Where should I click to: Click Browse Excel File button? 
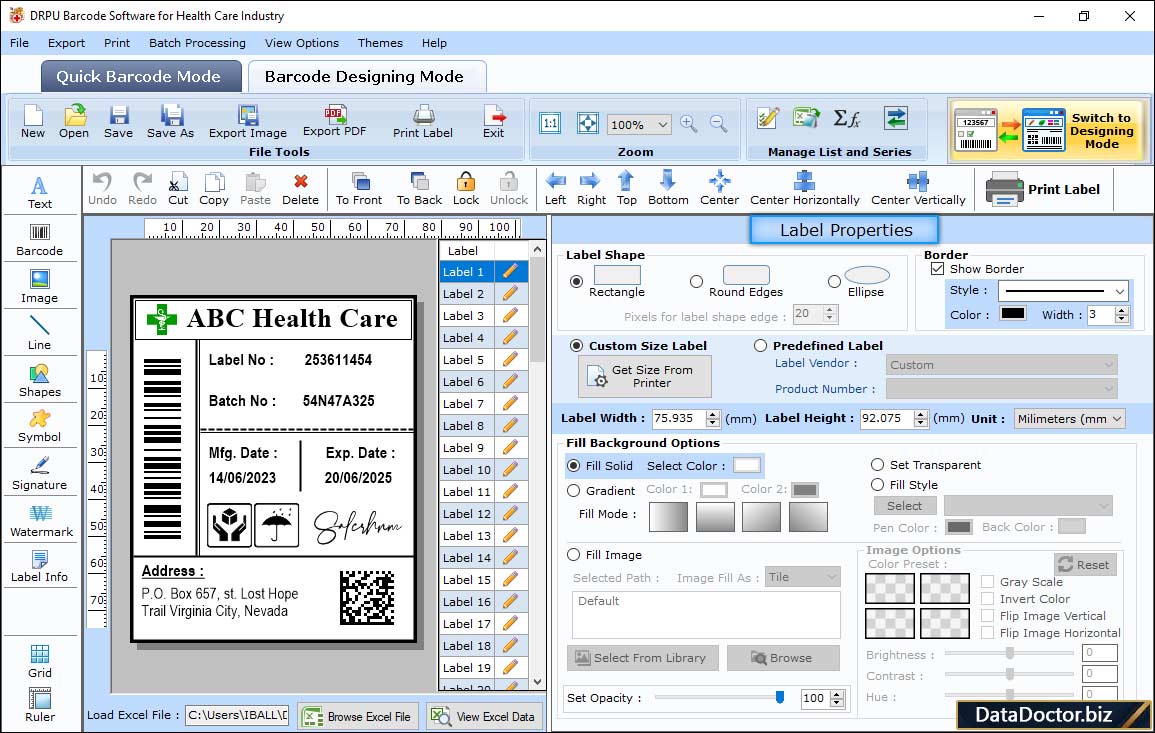[359, 716]
